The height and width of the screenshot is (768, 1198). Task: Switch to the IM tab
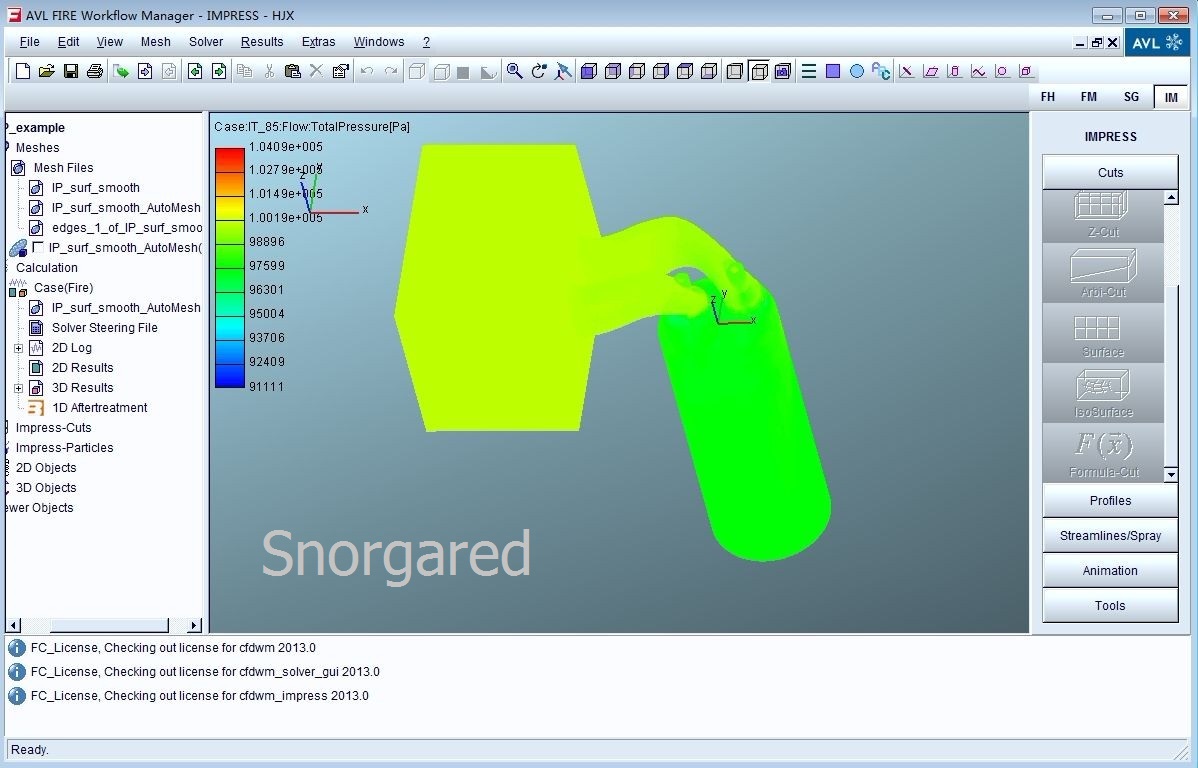coord(1171,97)
